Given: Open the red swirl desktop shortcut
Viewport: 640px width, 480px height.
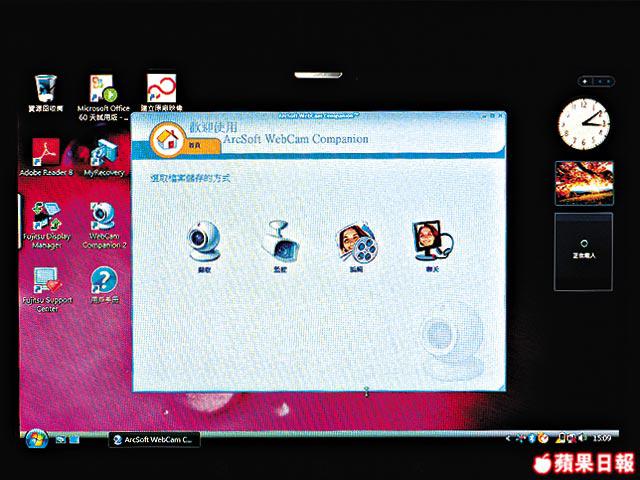Looking at the screenshot, I should tap(161, 88).
